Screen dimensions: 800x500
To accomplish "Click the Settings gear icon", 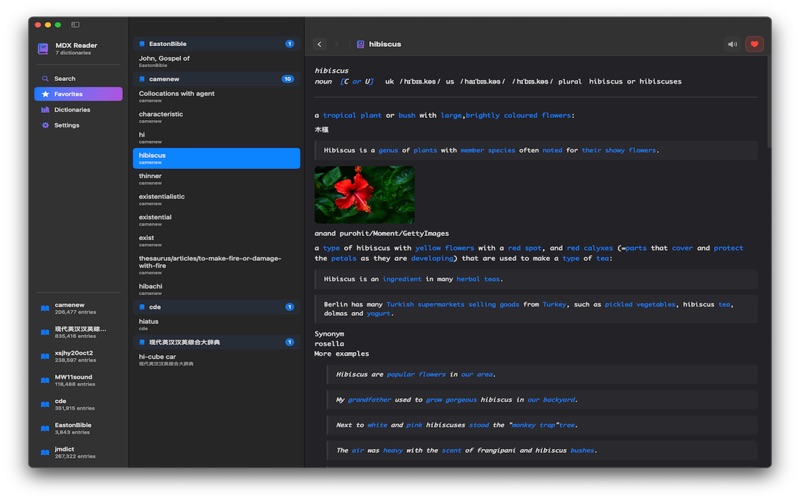I will click(45, 125).
